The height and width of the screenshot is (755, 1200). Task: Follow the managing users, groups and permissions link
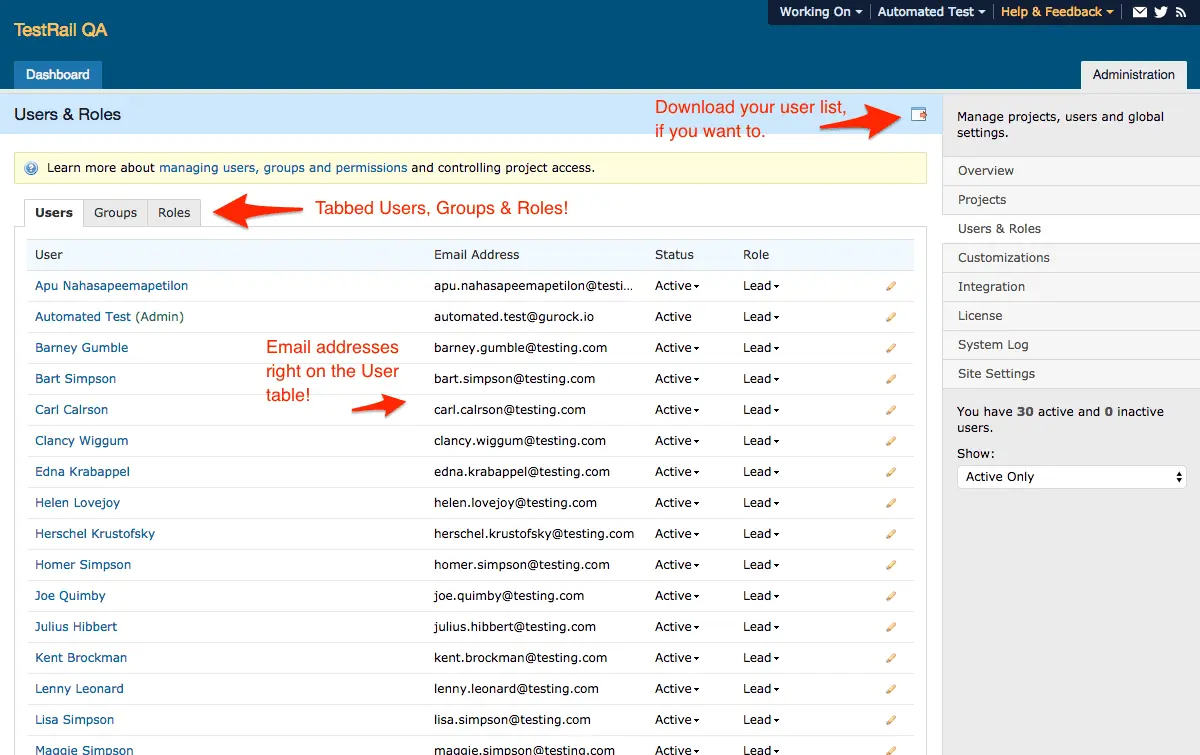pos(283,168)
